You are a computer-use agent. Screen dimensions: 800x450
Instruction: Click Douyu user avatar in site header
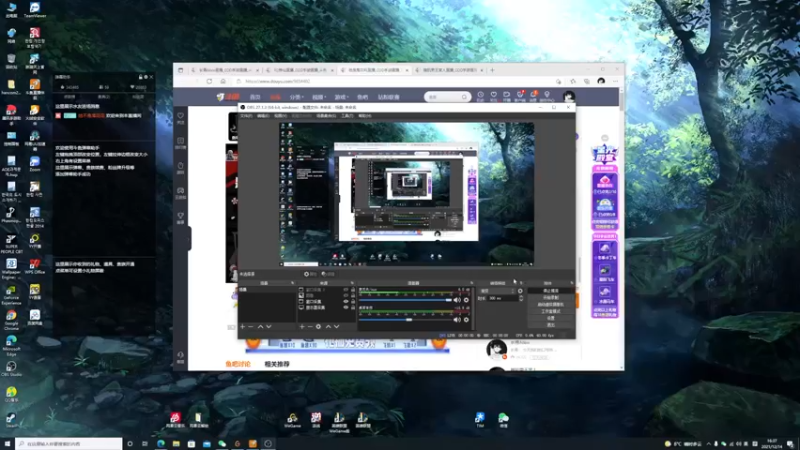coord(569,96)
